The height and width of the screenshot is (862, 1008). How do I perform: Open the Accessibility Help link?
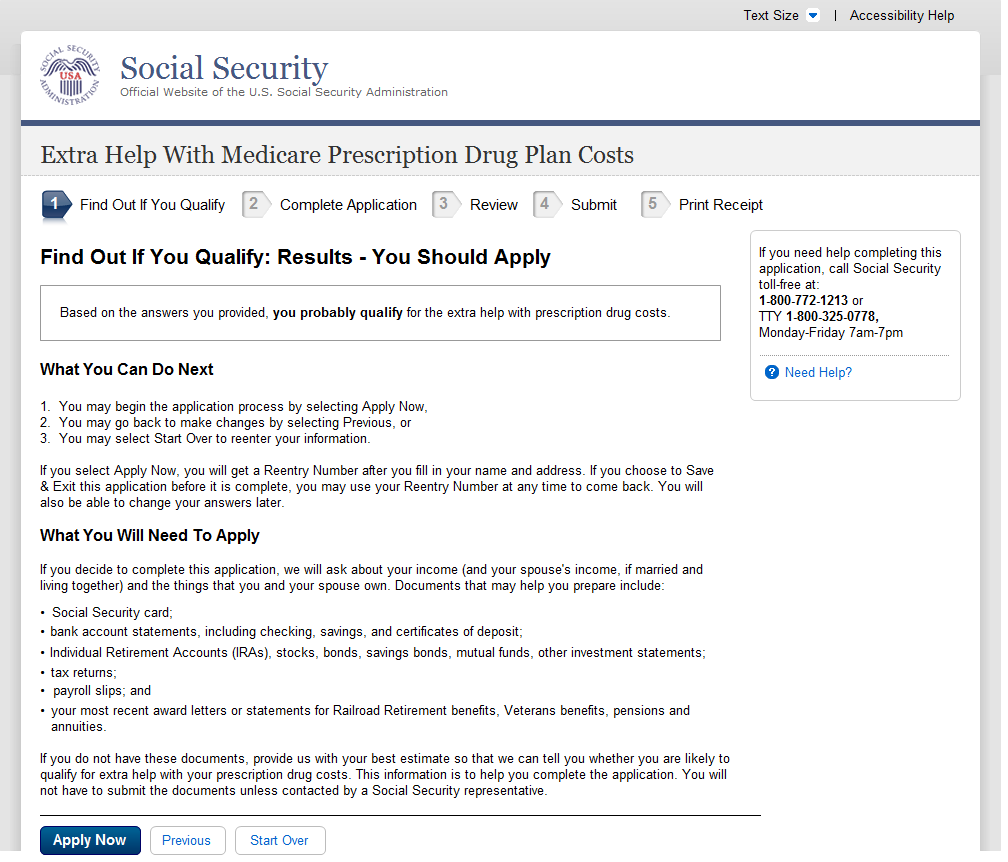coord(902,16)
